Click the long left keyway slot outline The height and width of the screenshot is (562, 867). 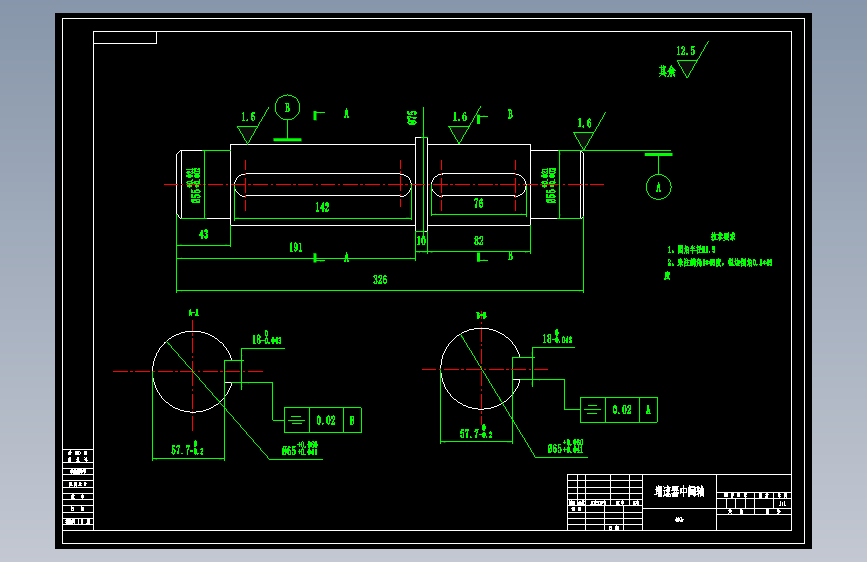click(322, 185)
